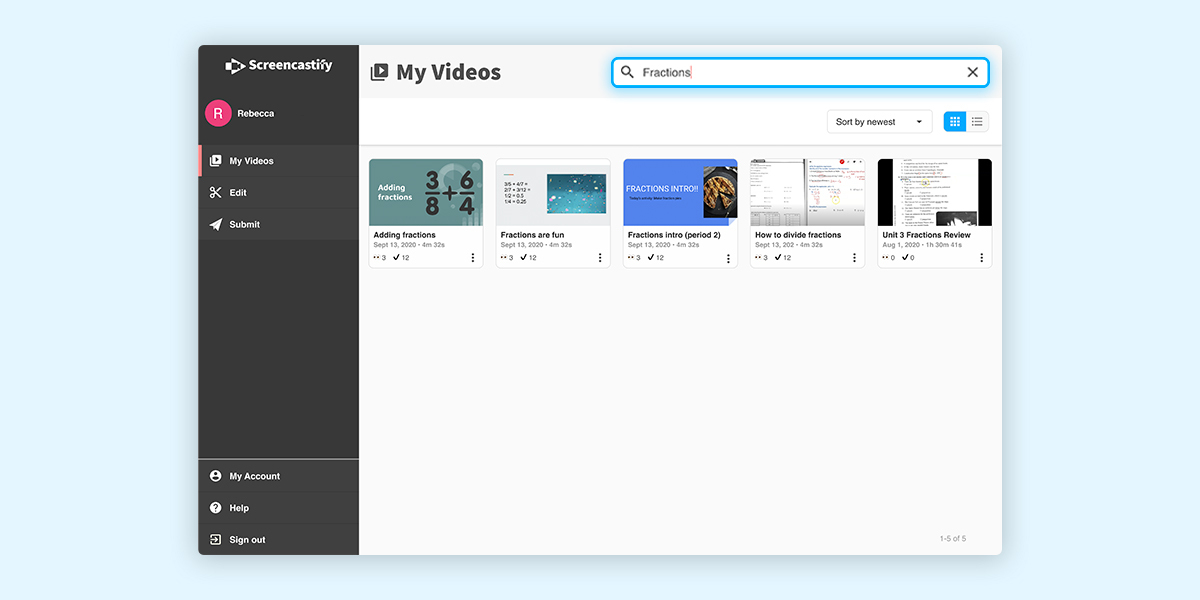Switch to list view layout
1200x600 pixels.
click(x=977, y=120)
